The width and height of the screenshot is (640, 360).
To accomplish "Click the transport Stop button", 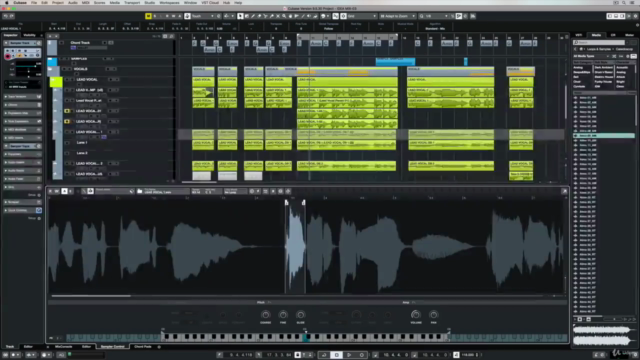I will tap(337, 355).
